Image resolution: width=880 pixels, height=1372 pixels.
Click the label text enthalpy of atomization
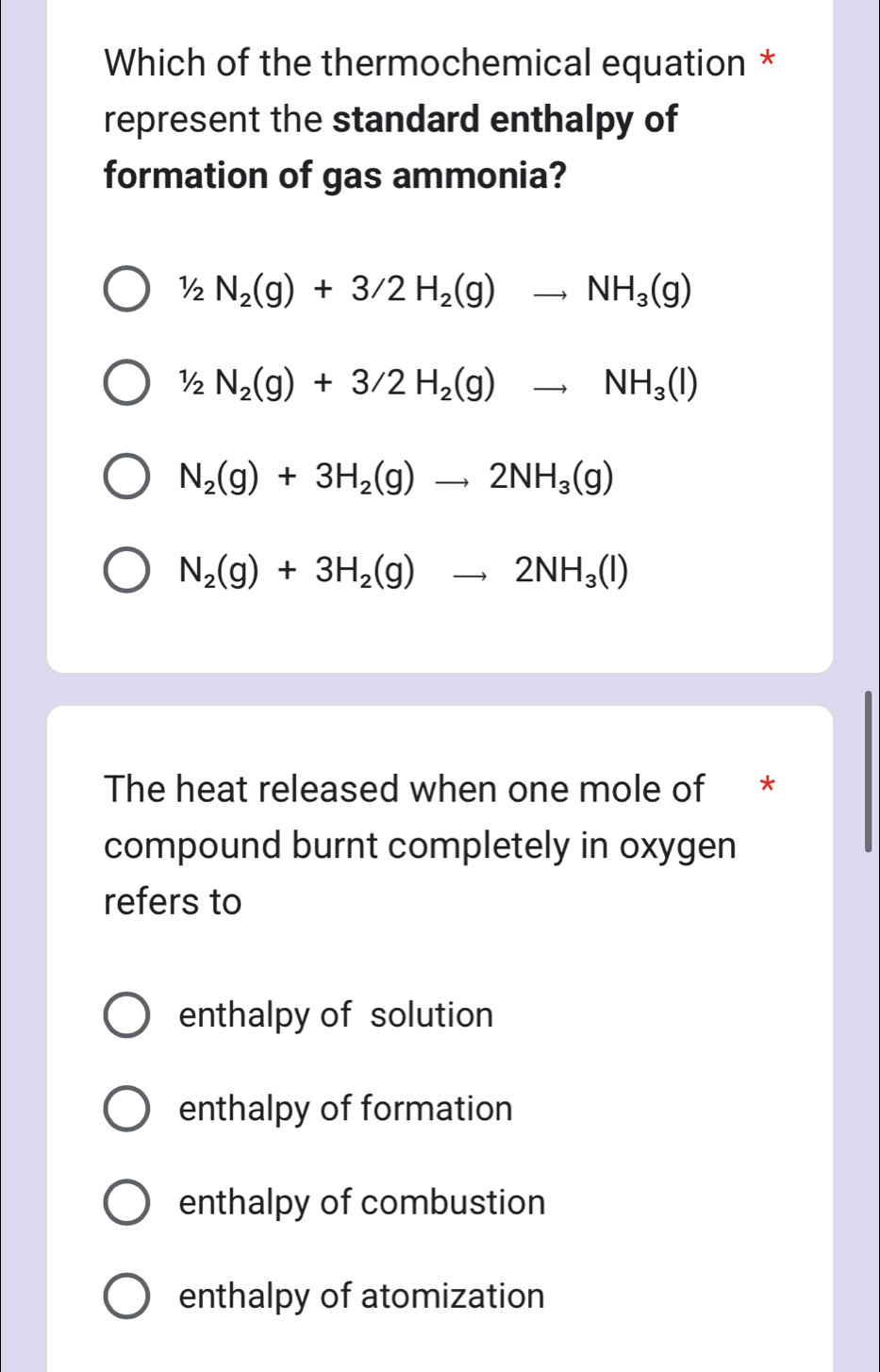(x=360, y=1298)
